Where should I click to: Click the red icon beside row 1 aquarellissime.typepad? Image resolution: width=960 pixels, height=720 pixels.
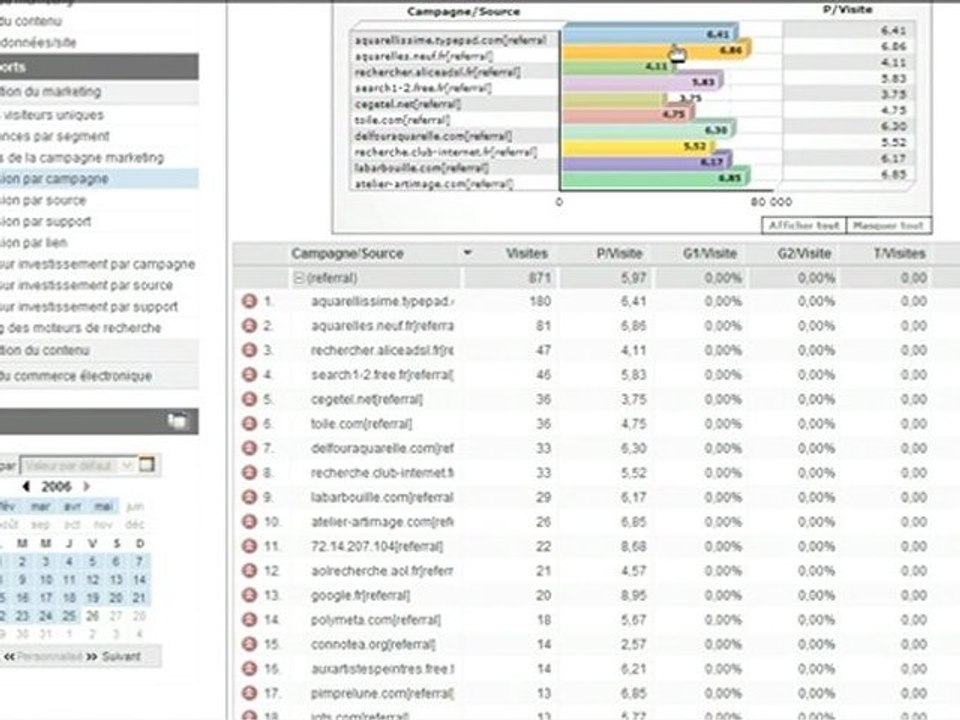click(x=249, y=301)
